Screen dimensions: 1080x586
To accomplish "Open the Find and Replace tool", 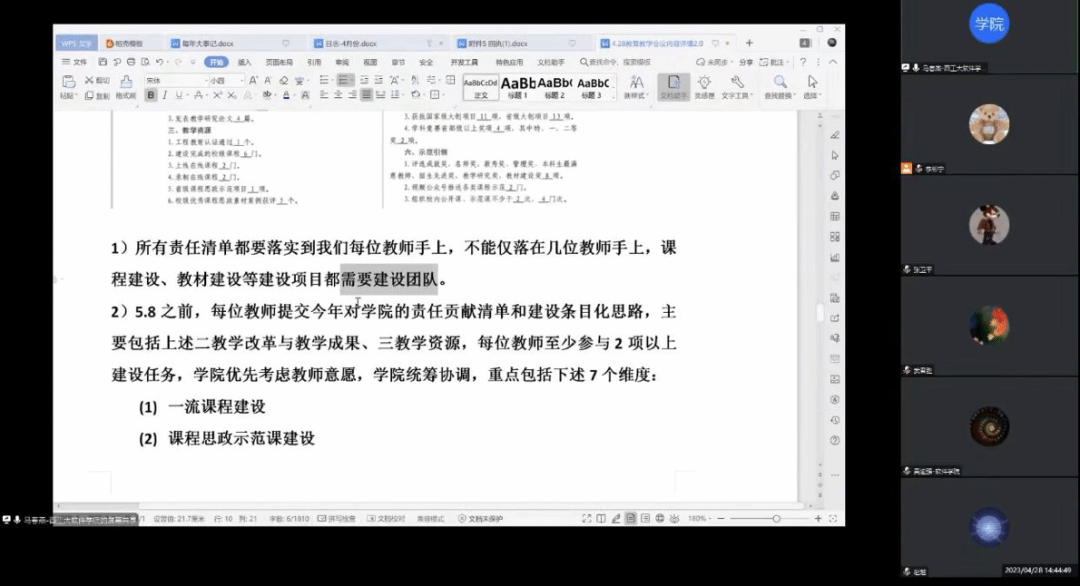I will tap(779, 86).
